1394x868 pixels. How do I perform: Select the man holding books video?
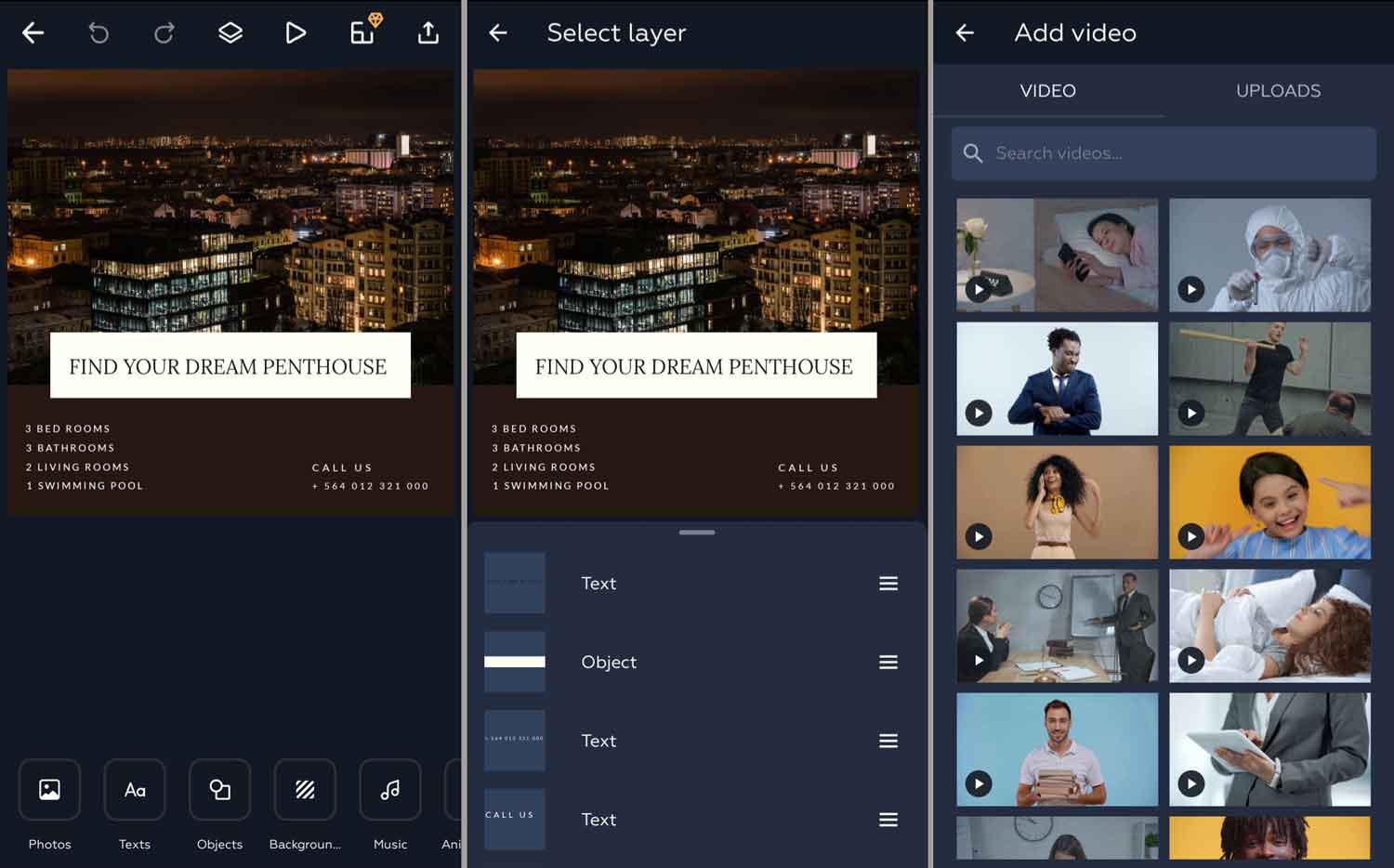click(x=1058, y=749)
